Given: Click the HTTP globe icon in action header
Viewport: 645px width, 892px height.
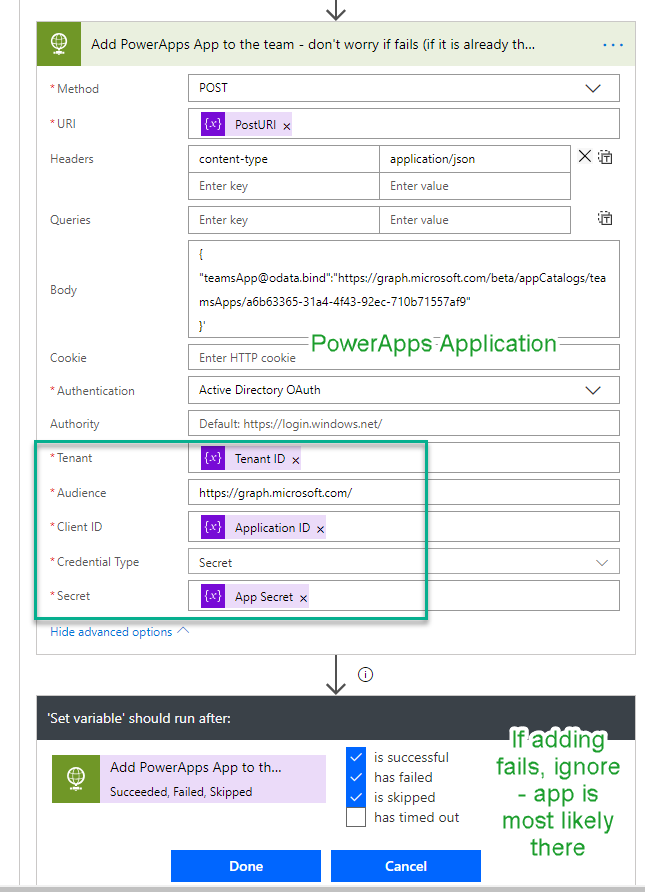Looking at the screenshot, I should tap(59, 44).
